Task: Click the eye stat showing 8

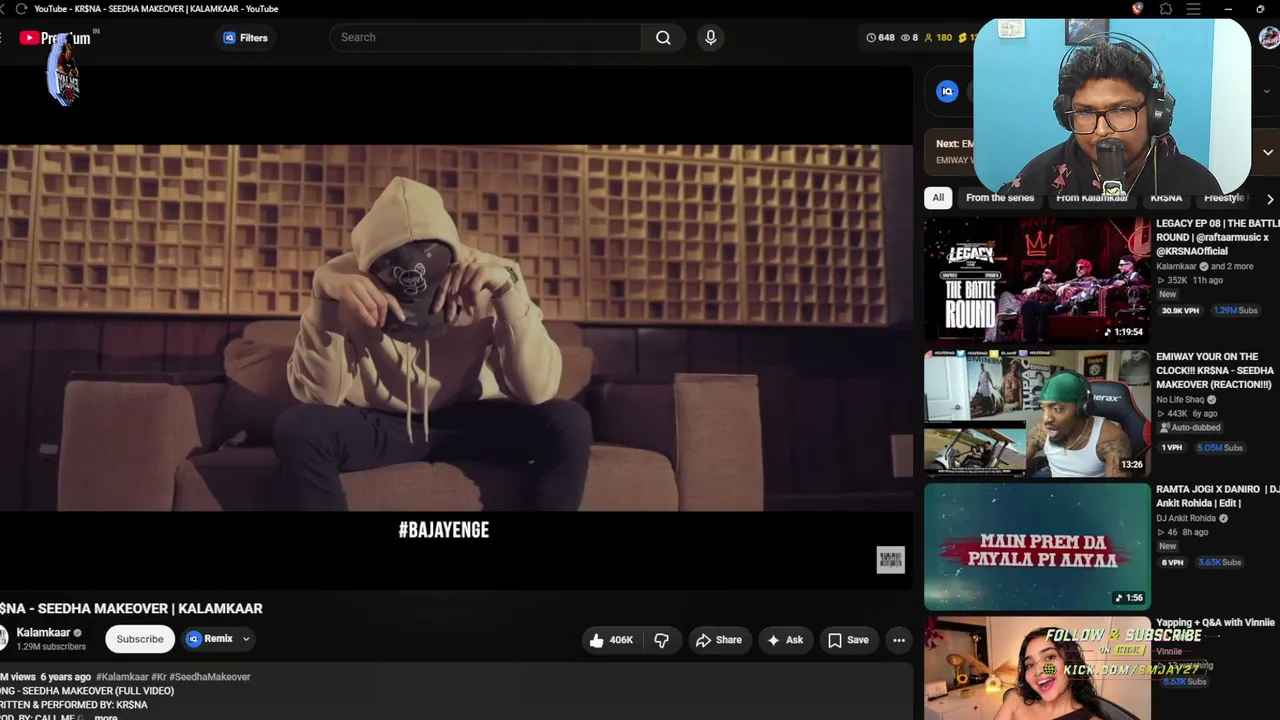Action: pos(910,38)
